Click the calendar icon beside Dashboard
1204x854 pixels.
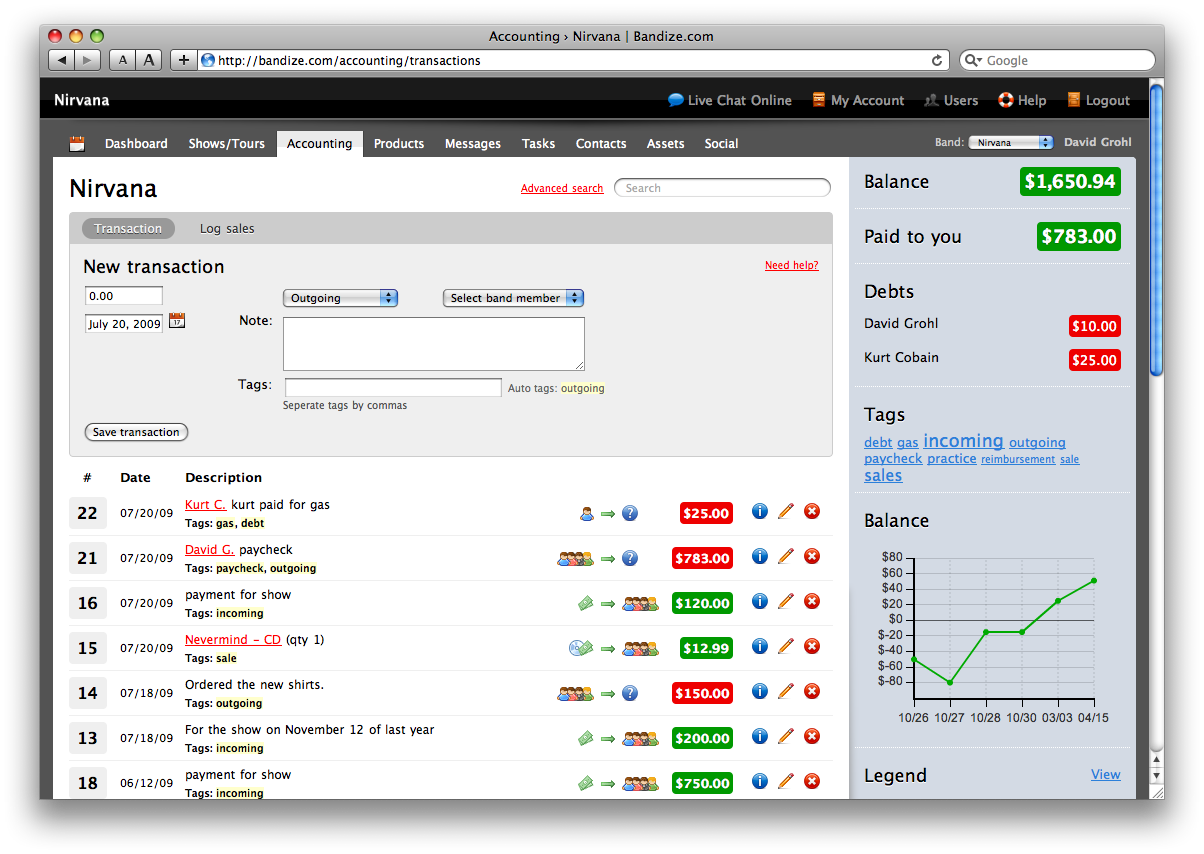77,144
